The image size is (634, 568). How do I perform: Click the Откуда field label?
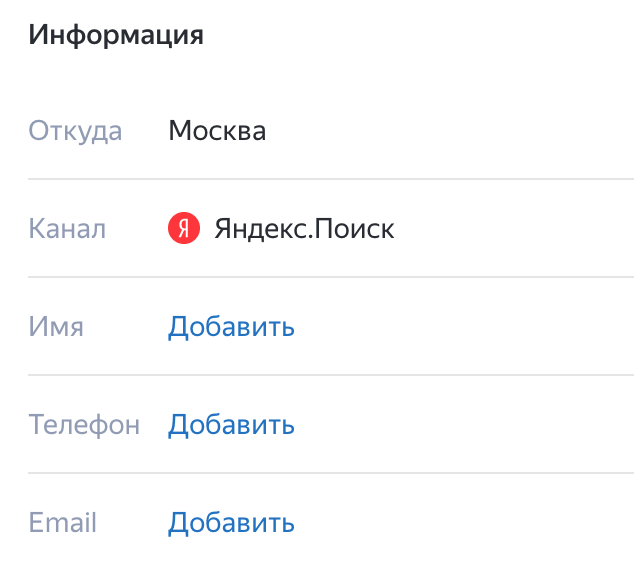pyautogui.click(x=75, y=131)
